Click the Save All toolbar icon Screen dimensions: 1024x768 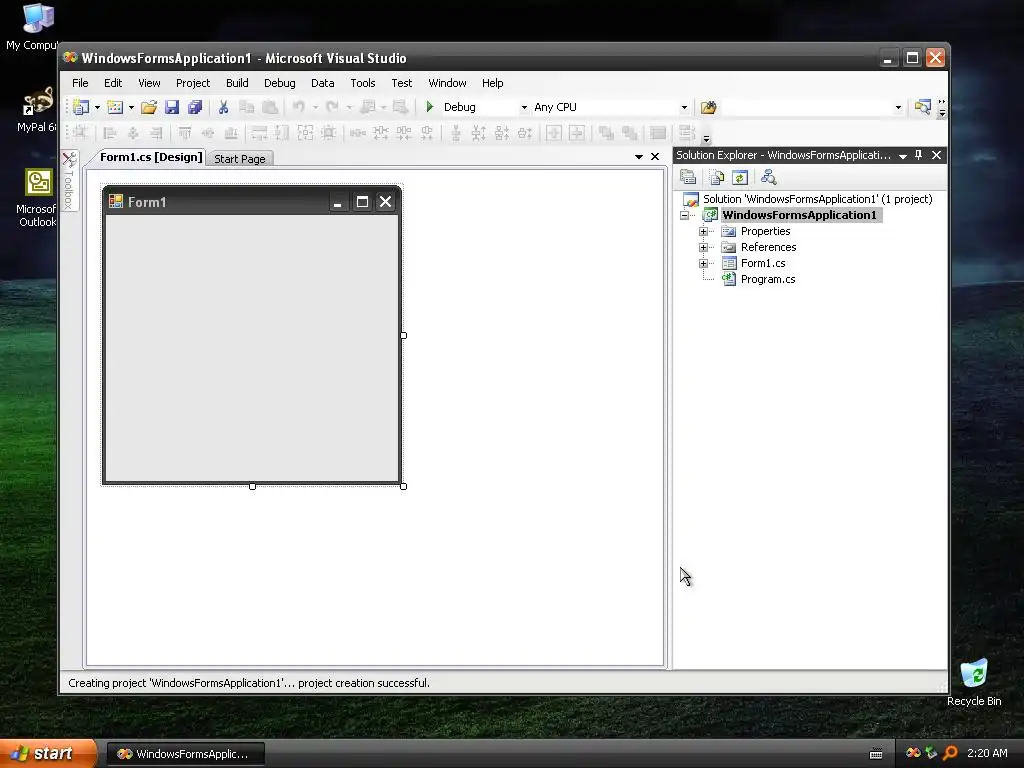pyautogui.click(x=195, y=107)
